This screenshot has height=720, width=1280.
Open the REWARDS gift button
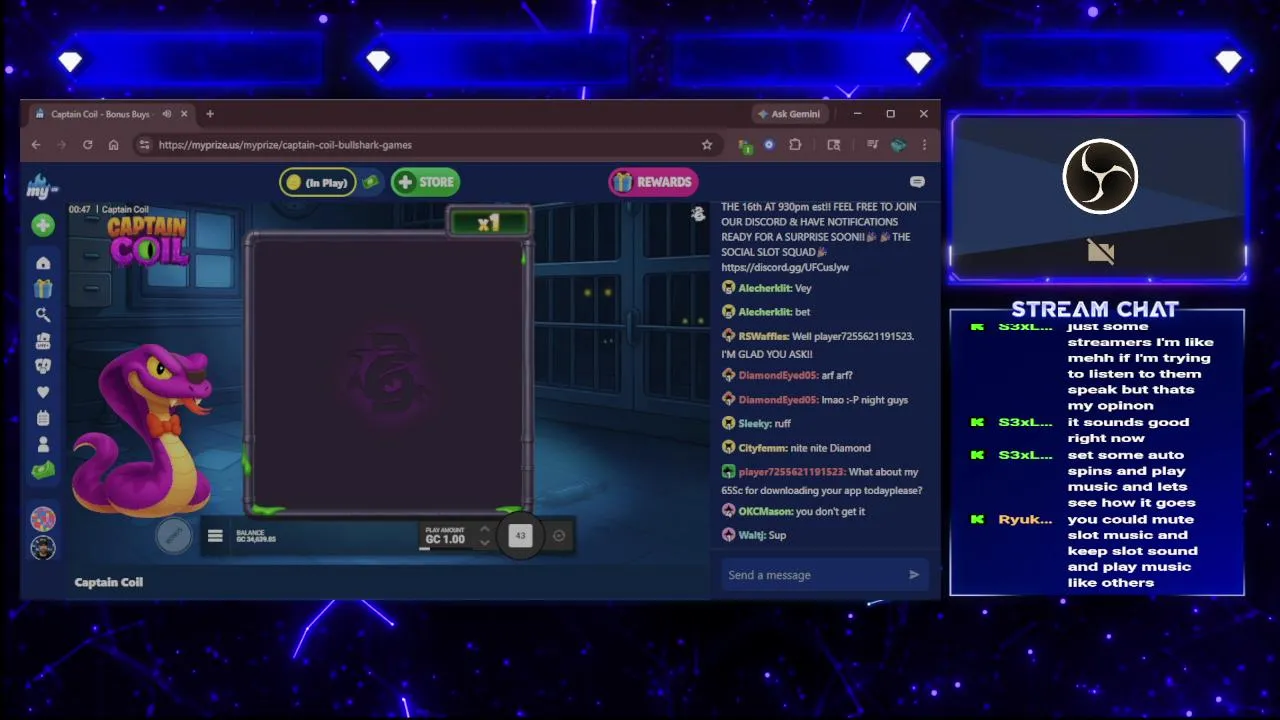(x=653, y=182)
